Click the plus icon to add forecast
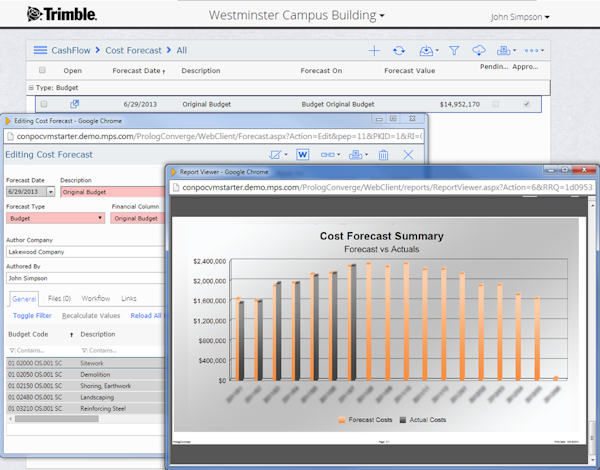The width and height of the screenshot is (600, 470). [374, 51]
